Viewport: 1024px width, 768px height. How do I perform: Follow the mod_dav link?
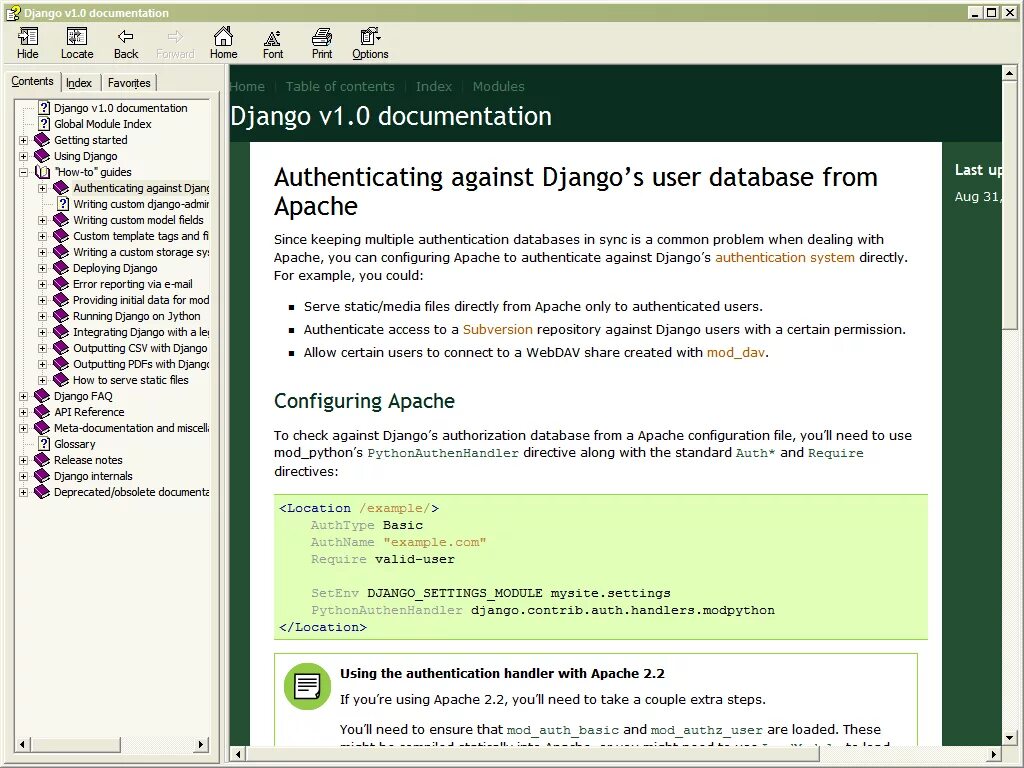[x=735, y=353]
